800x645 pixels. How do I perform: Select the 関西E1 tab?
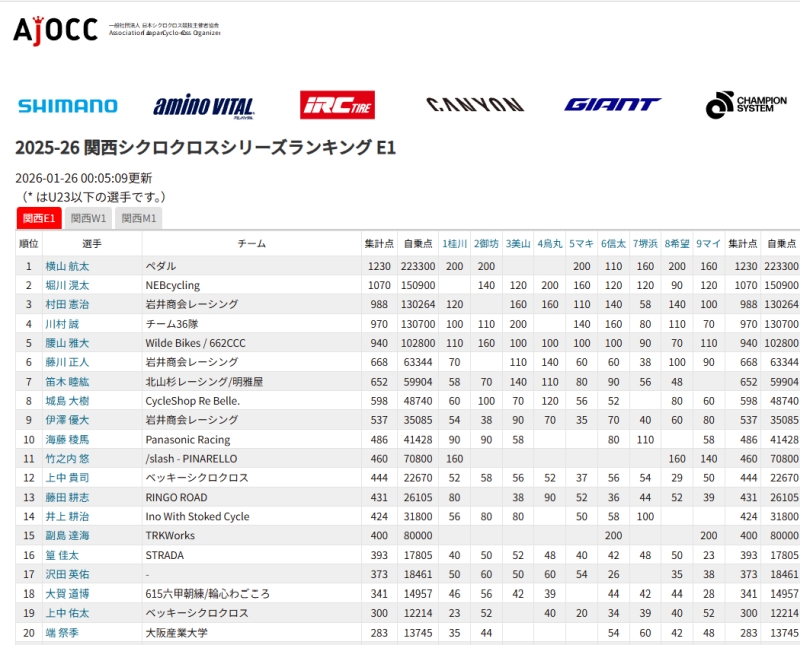[x=40, y=218]
